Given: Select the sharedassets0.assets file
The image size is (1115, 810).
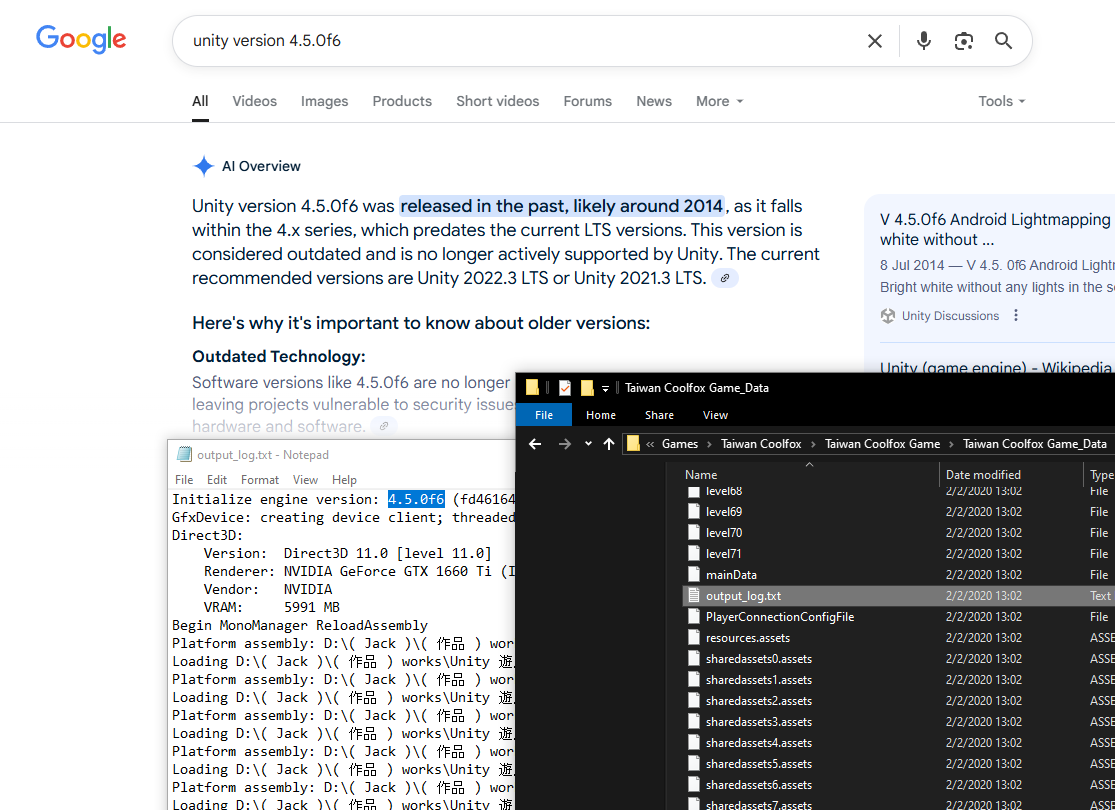Looking at the screenshot, I should [x=759, y=659].
